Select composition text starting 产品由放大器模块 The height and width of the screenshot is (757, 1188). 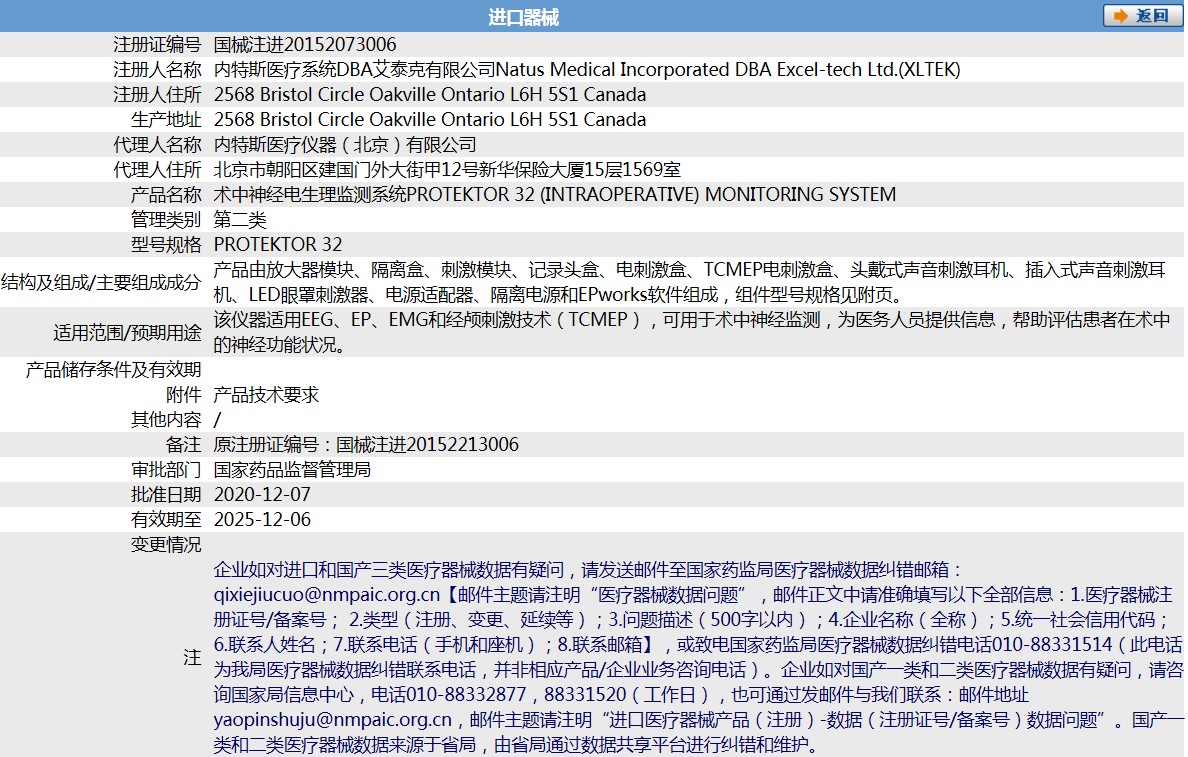click(x=689, y=282)
